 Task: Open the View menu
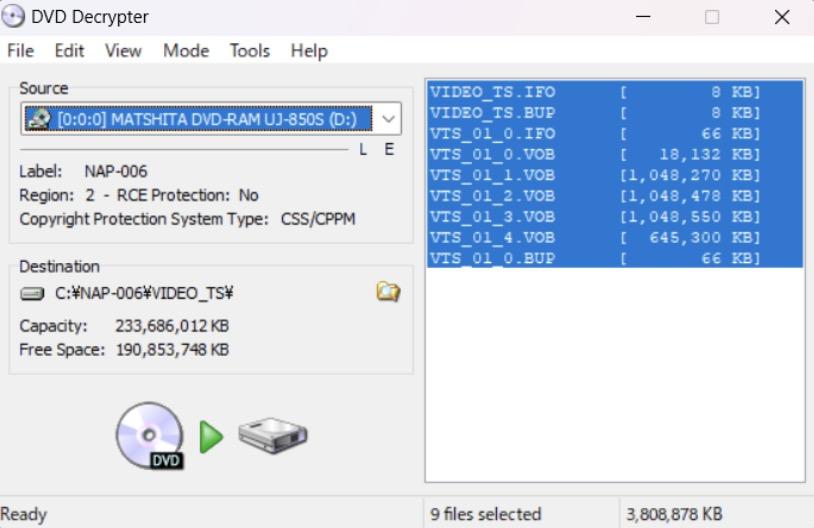pyautogui.click(x=123, y=51)
